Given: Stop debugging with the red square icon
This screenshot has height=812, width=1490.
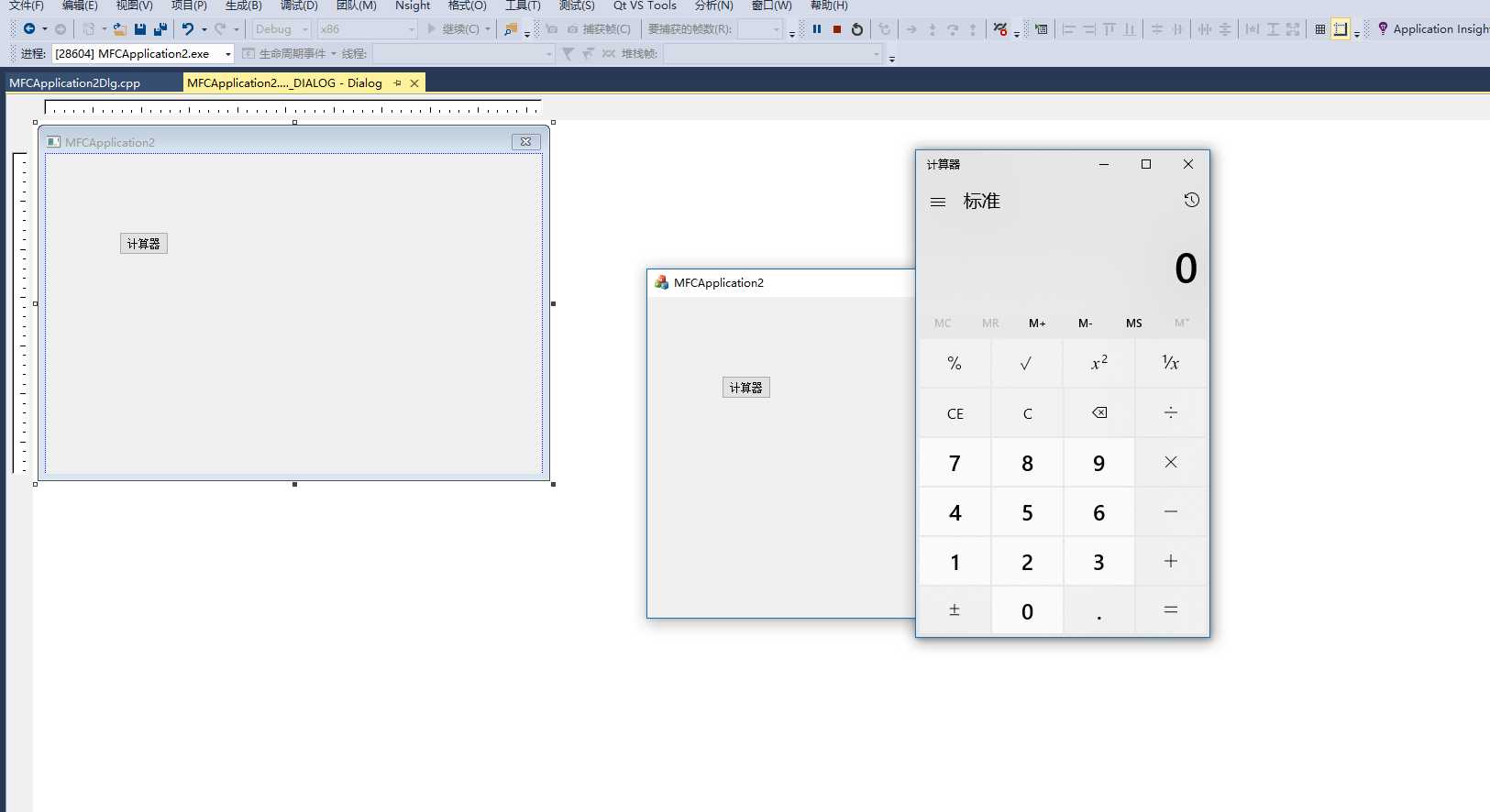Looking at the screenshot, I should tap(837, 29).
